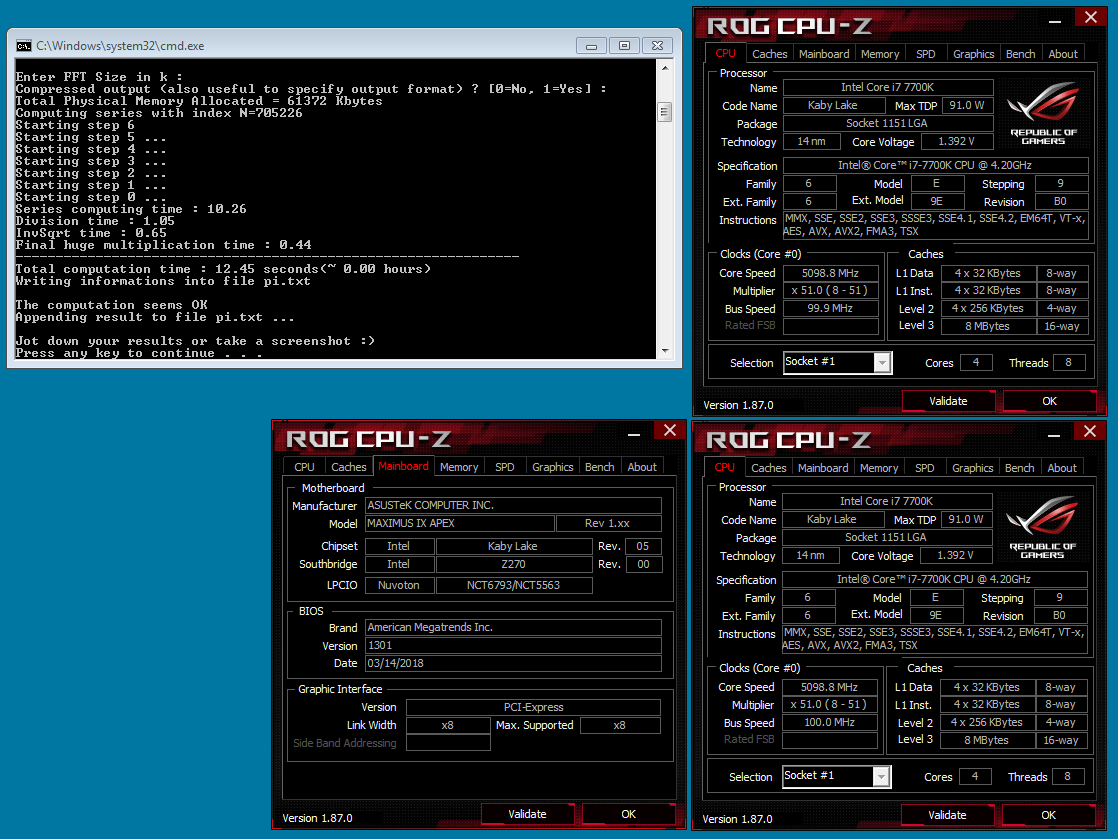This screenshot has width=1118, height=839.
Task: Click Validate in Mainboard CPU-Z window
Action: click(527, 814)
